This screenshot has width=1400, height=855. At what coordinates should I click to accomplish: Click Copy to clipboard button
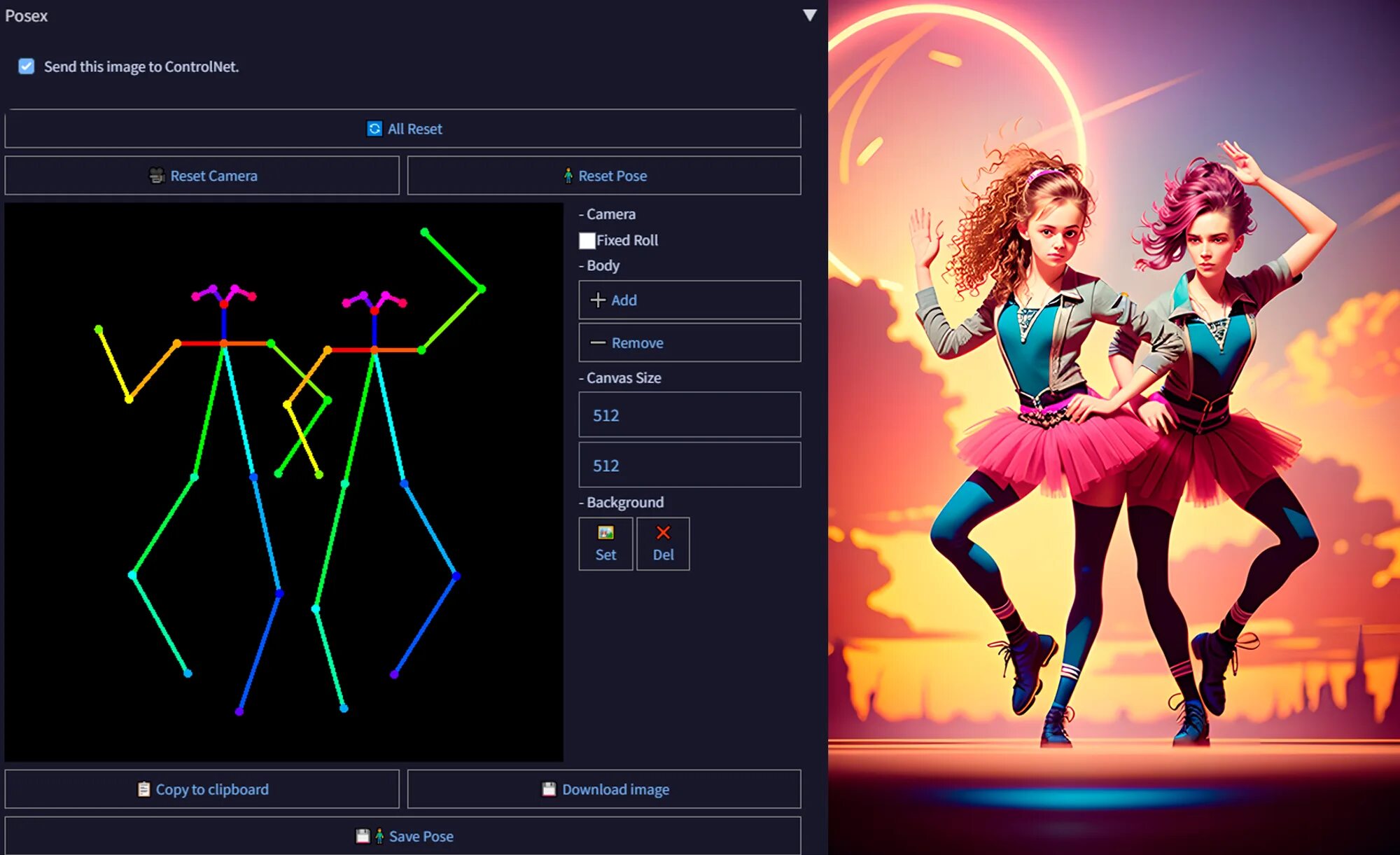(x=201, y=789)
